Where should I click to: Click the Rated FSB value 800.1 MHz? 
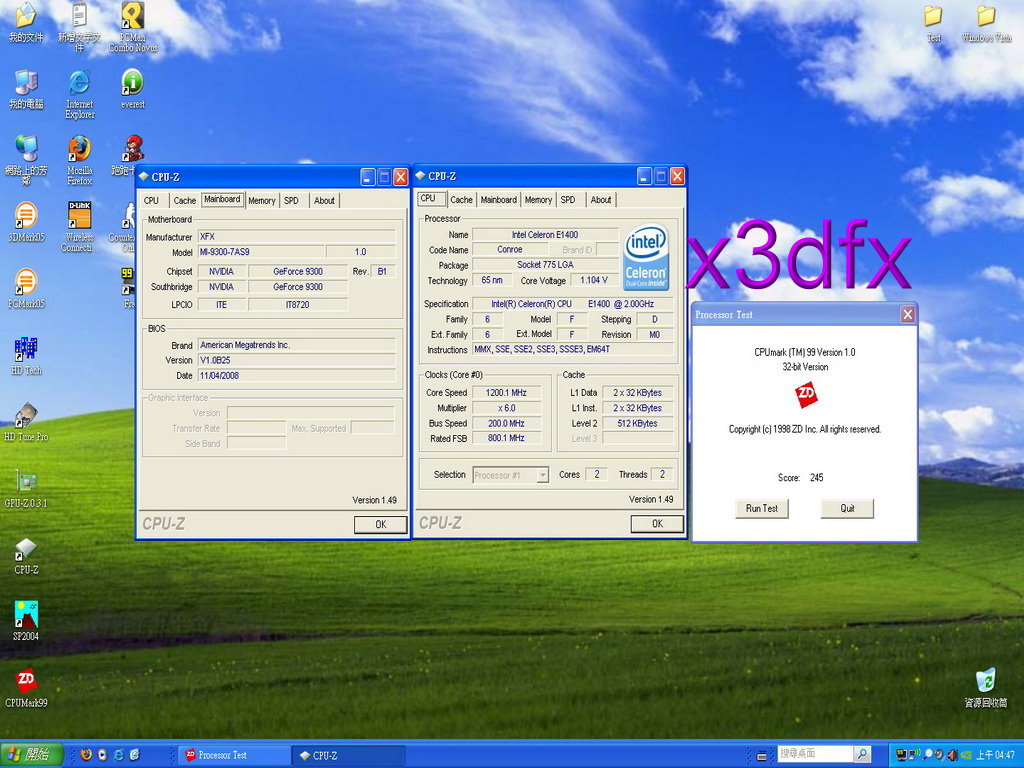coord(506,438)
